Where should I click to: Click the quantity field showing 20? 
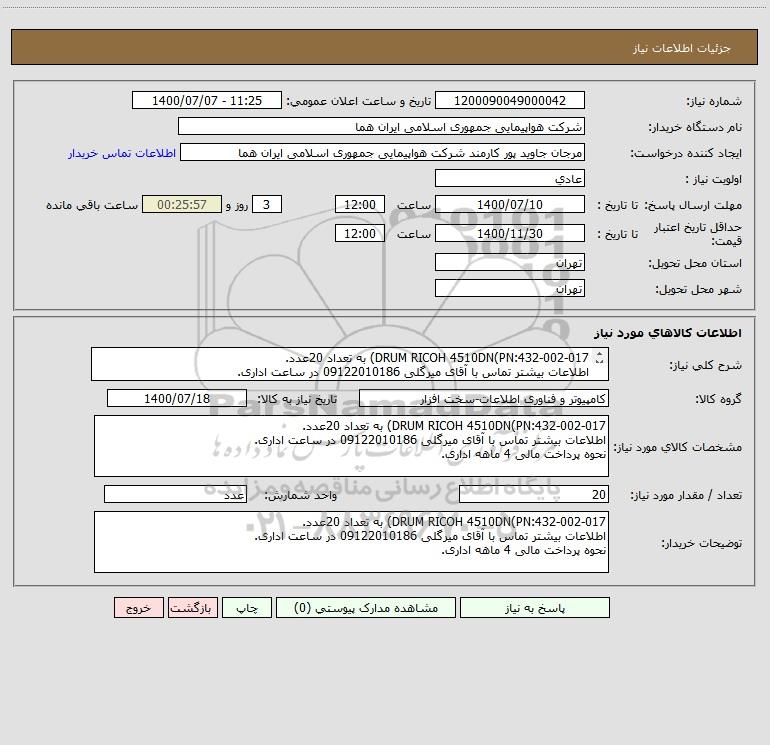tap(534, 494)
